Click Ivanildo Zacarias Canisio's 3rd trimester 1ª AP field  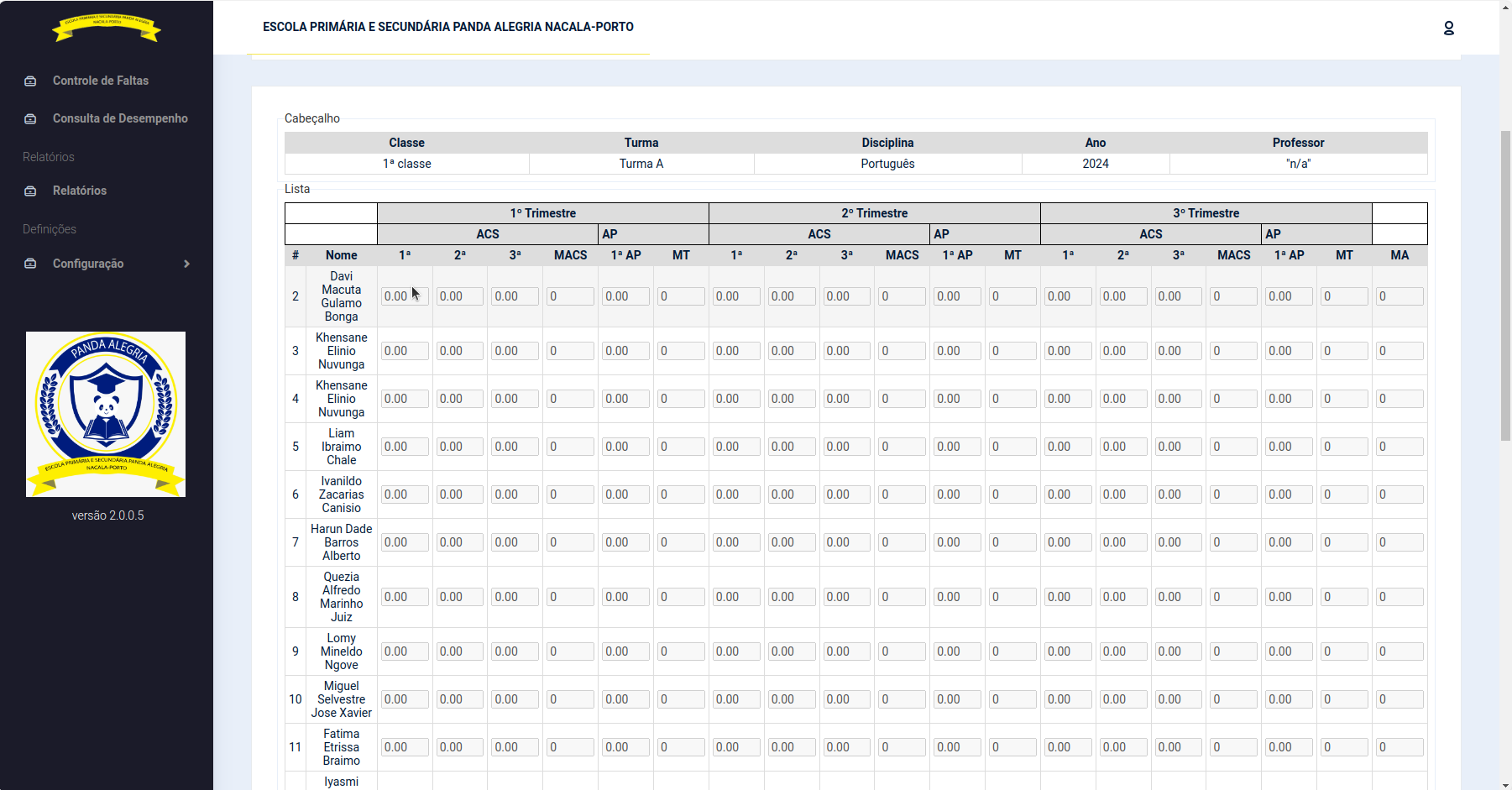click(1288, 494)
